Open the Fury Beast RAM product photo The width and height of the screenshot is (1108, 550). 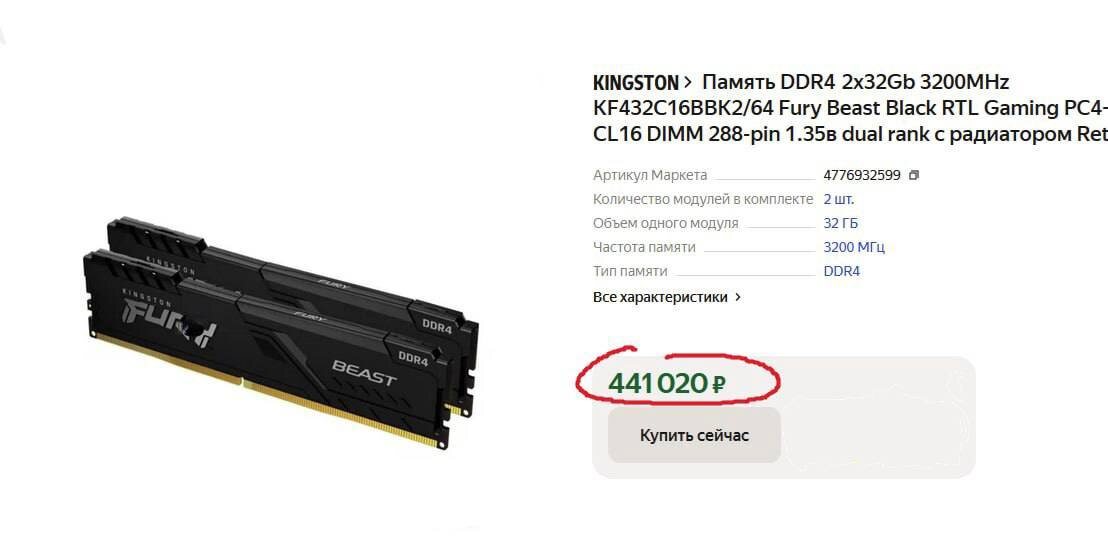(x=281, y=332)
